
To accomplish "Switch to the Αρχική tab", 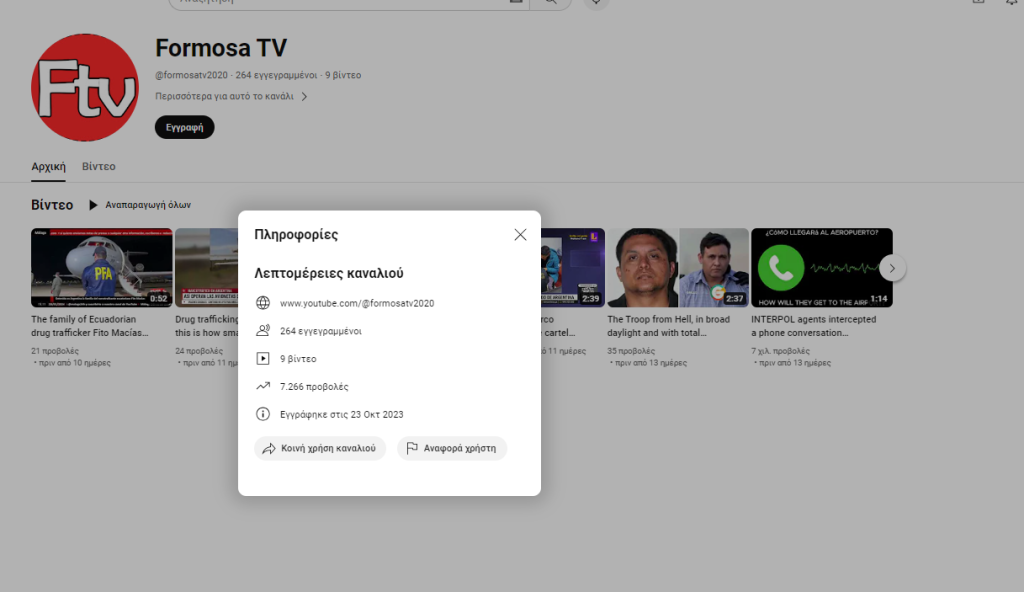I will point(48,167).
